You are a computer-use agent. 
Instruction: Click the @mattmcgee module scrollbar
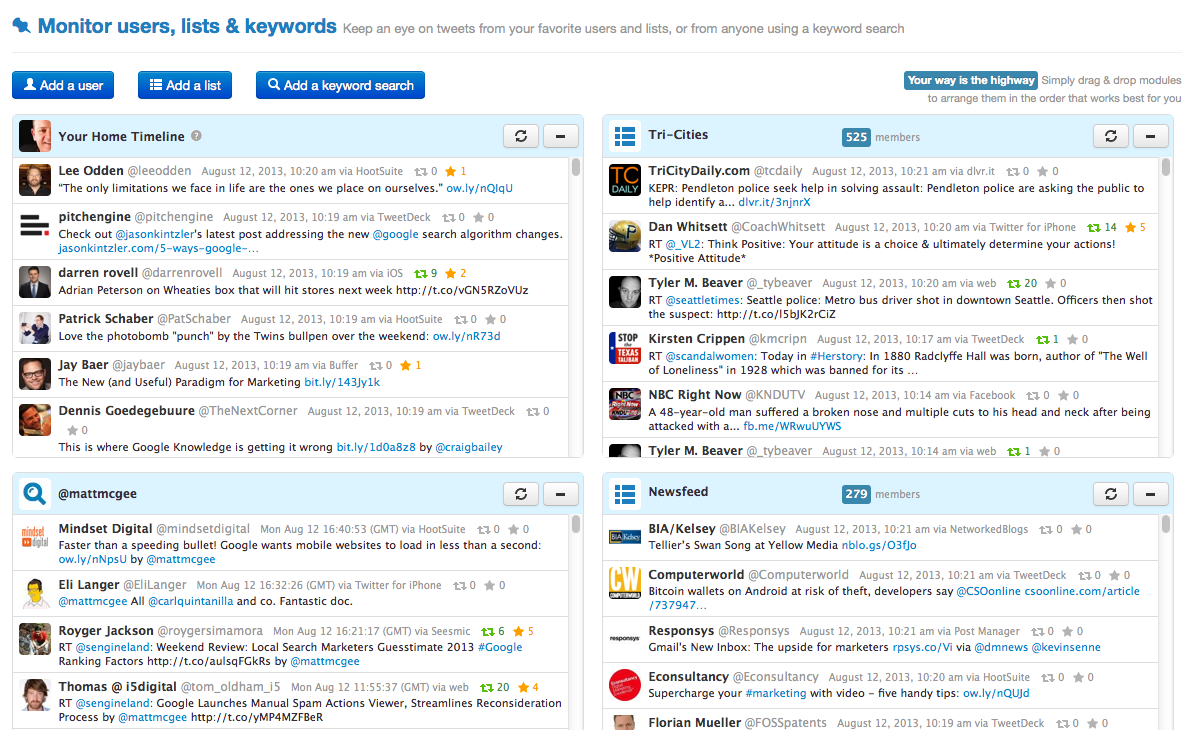(x=576, y=524)
